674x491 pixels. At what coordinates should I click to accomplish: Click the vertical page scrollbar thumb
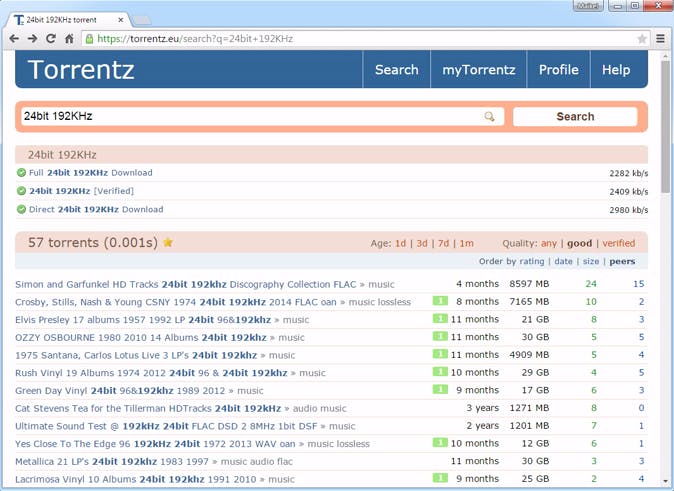point(666,126)
